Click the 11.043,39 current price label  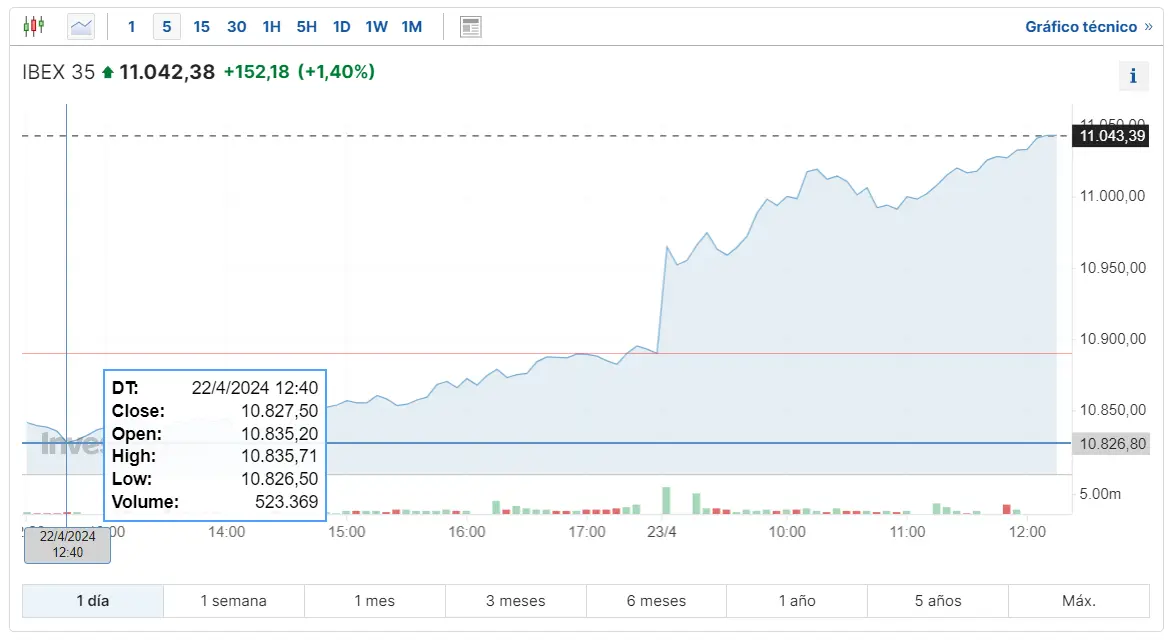click(1112, 136)
